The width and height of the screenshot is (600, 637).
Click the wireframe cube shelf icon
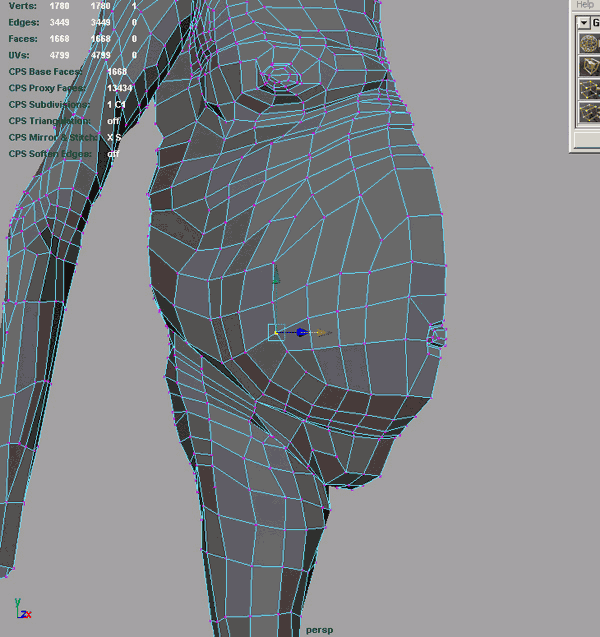(x=589, y=67)
